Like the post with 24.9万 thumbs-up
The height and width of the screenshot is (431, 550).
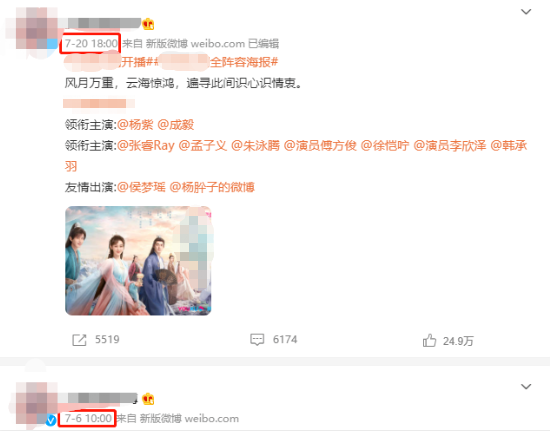(x=429, y=341)
